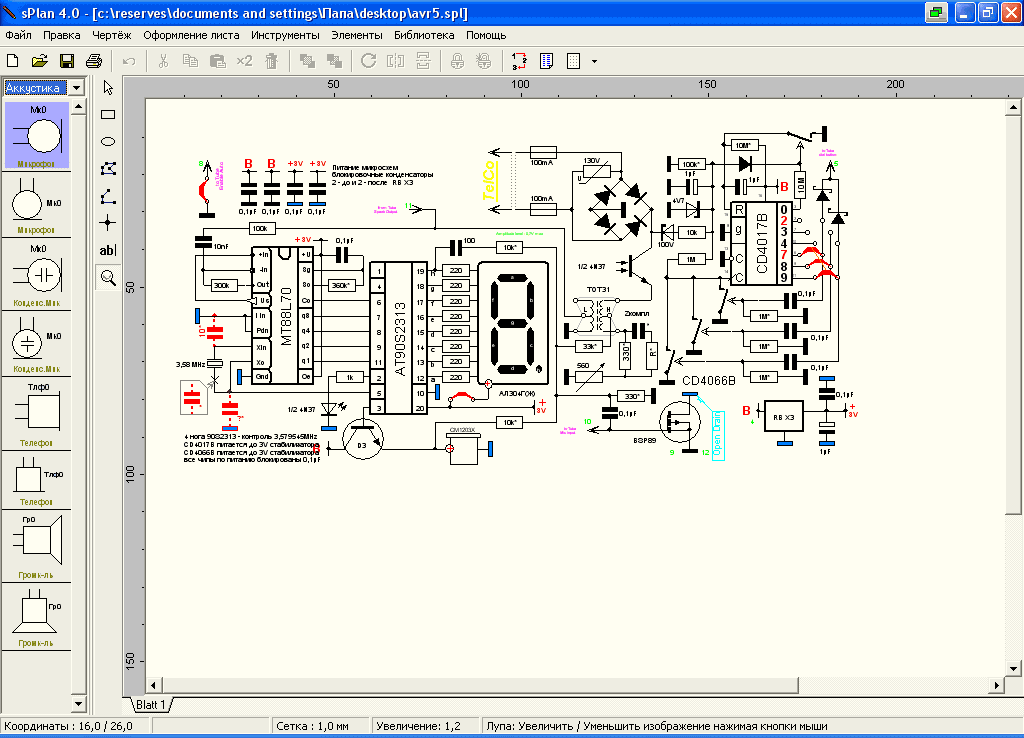1024x738 pixels.
Task: Pick the polyline drawing tool
Action: (109, 196)
